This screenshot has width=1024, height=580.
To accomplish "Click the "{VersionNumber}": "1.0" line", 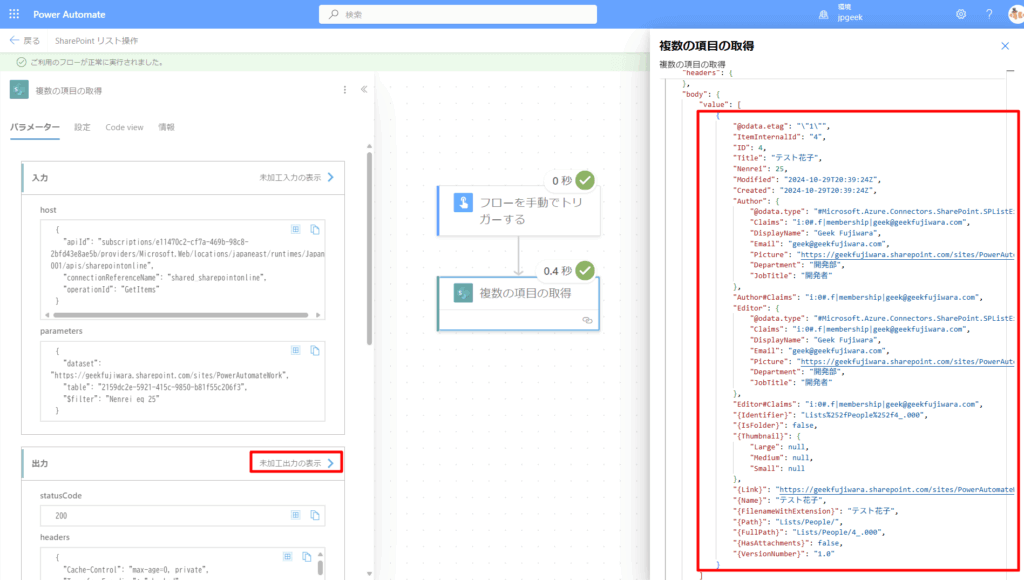I will pos(784,554).
